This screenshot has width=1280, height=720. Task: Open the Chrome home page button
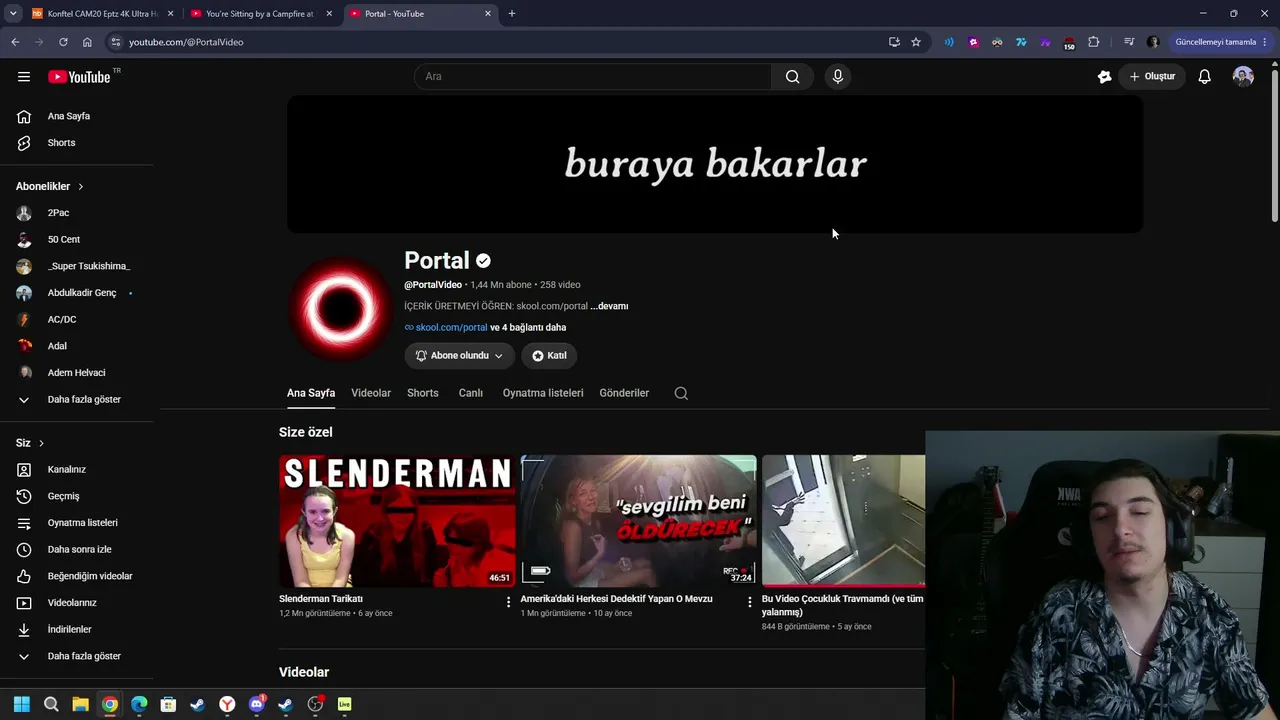pyautogui.click(x=87, y=42)
